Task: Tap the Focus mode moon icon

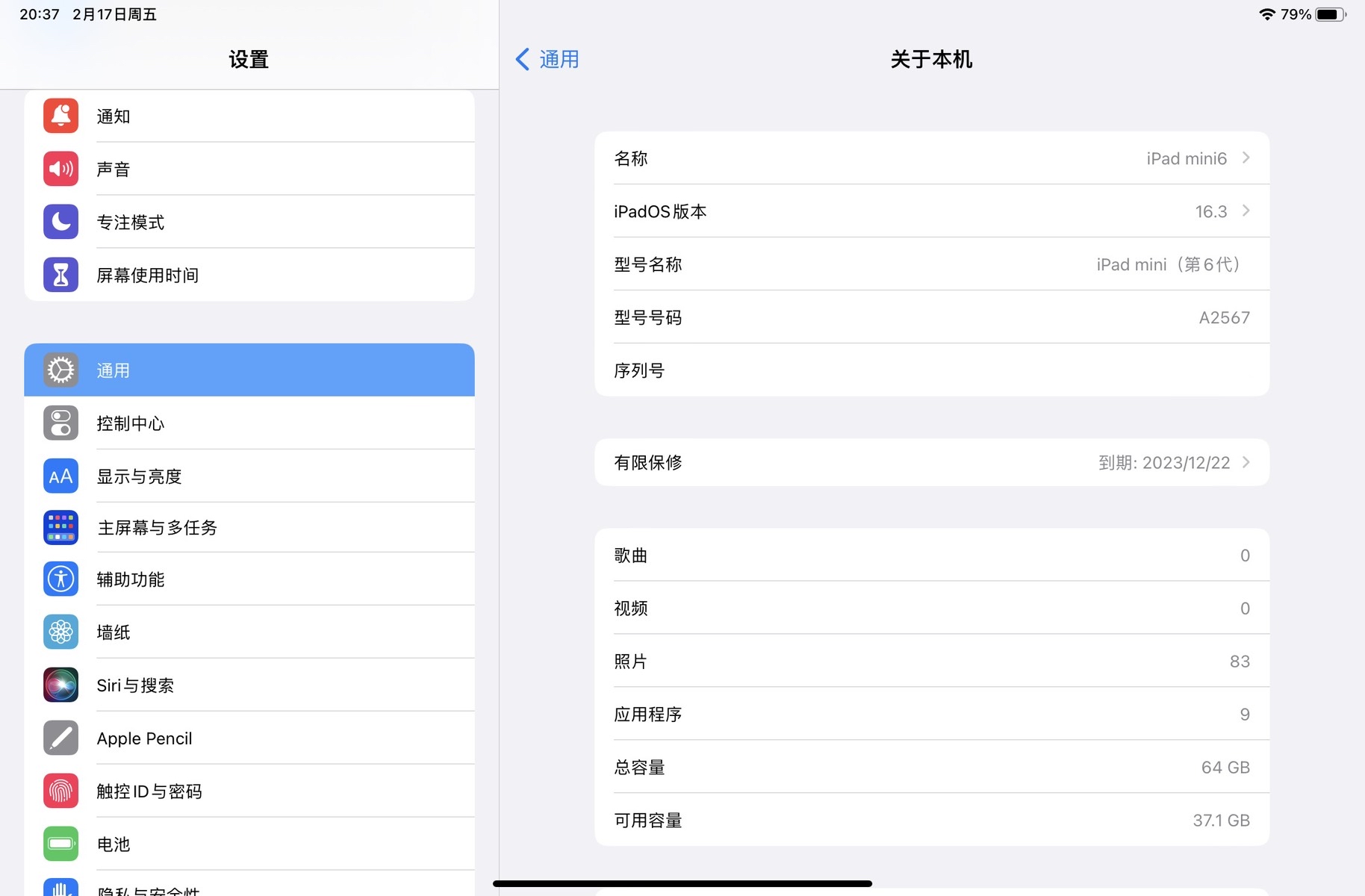Action: coord(60,222)
